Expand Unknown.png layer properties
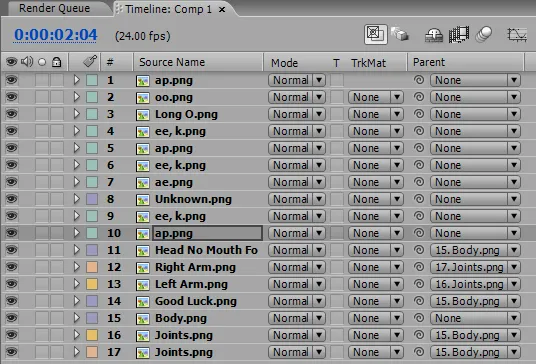Image resolution: width=536 pixels, height=364 pixels. point(77,199)
